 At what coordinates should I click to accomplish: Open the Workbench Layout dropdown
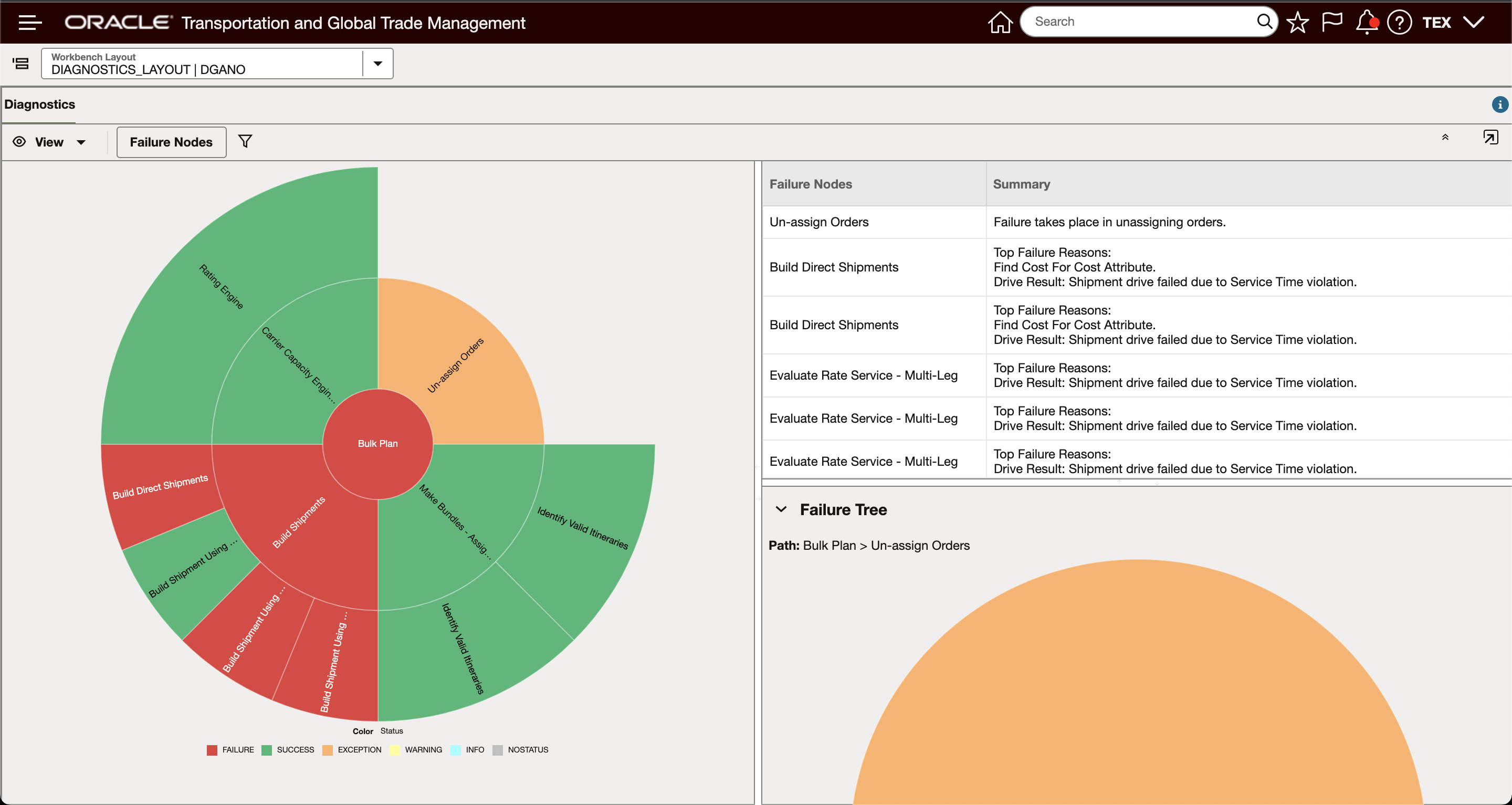[378, 64]
